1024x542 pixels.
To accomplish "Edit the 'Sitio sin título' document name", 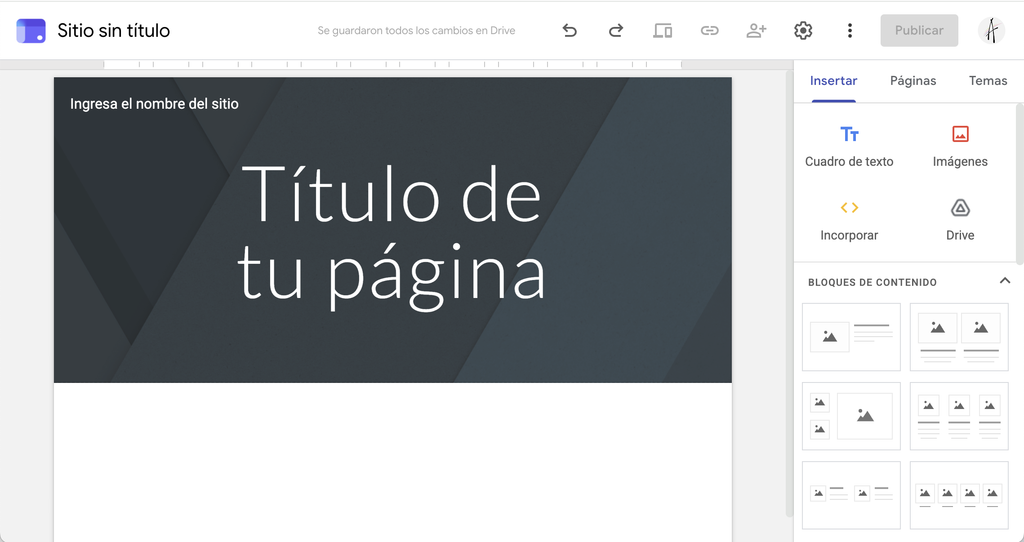I will 114,31.
